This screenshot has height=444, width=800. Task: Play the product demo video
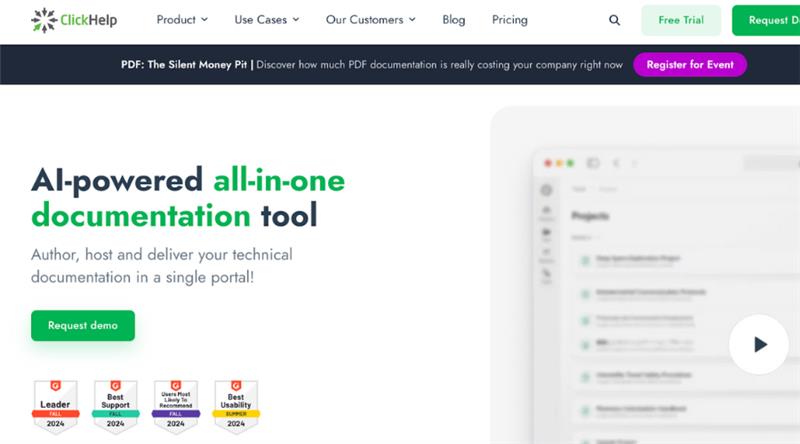(759, 344)
